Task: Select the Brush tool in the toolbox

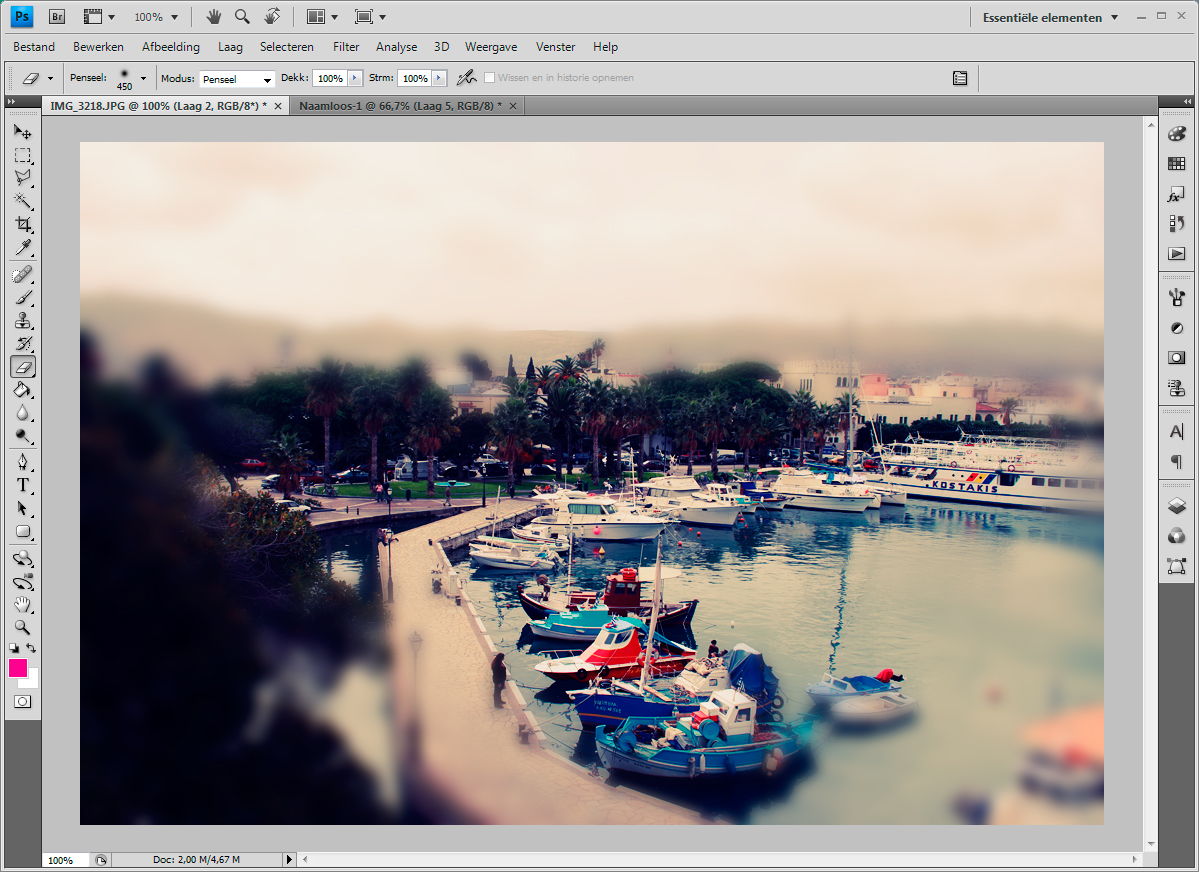Action: (x=23, y=298)
